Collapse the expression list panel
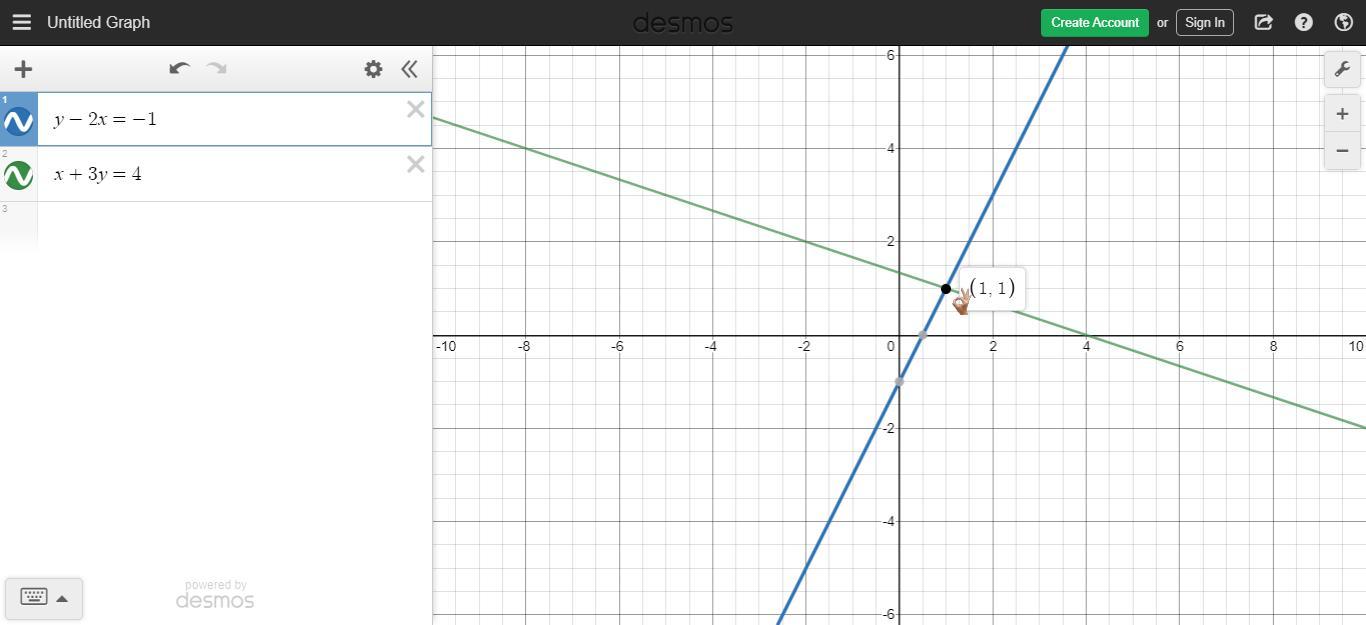 click(x=409, y=69)
